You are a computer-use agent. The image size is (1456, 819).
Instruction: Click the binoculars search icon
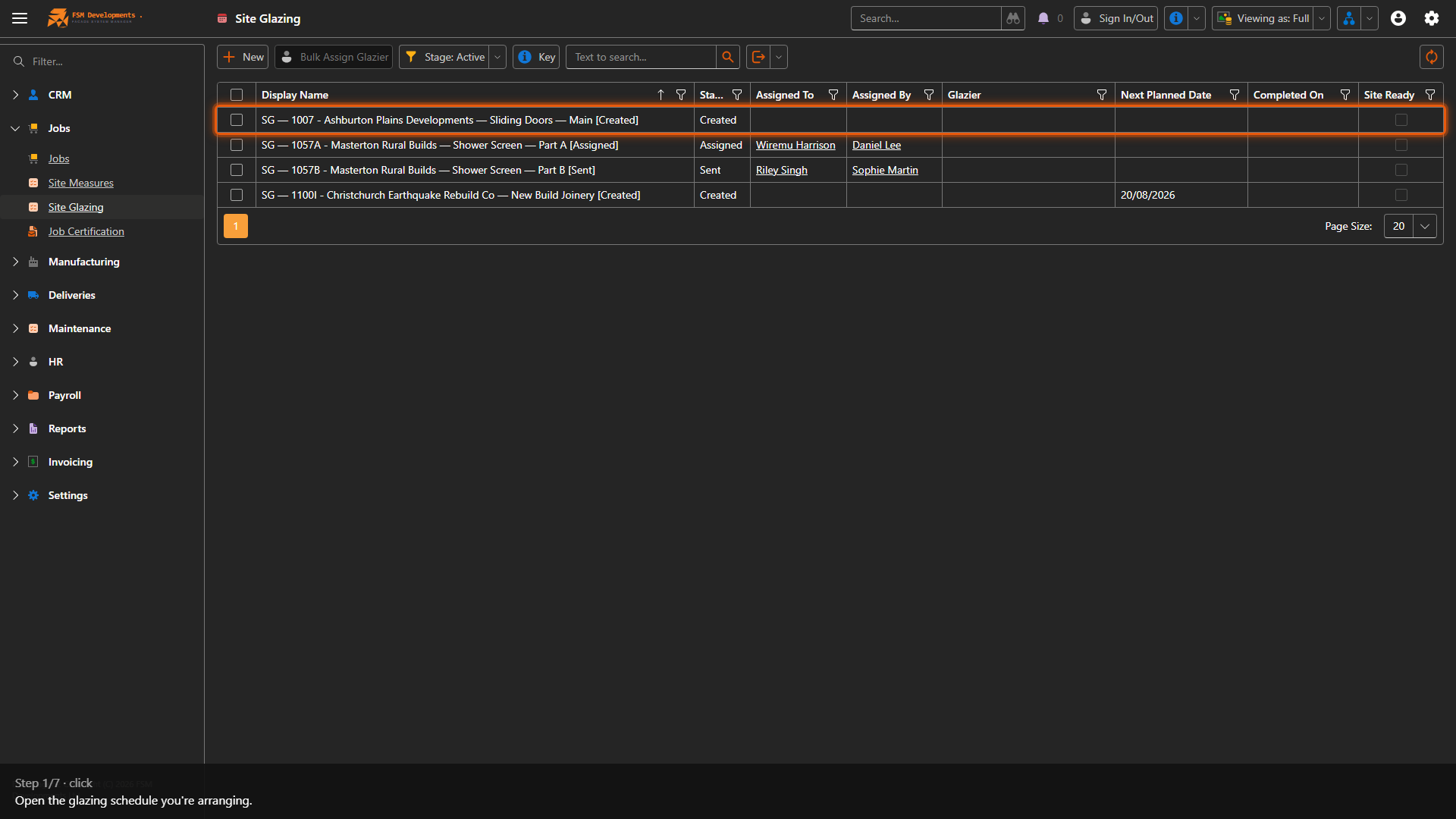pos(1013,18)
